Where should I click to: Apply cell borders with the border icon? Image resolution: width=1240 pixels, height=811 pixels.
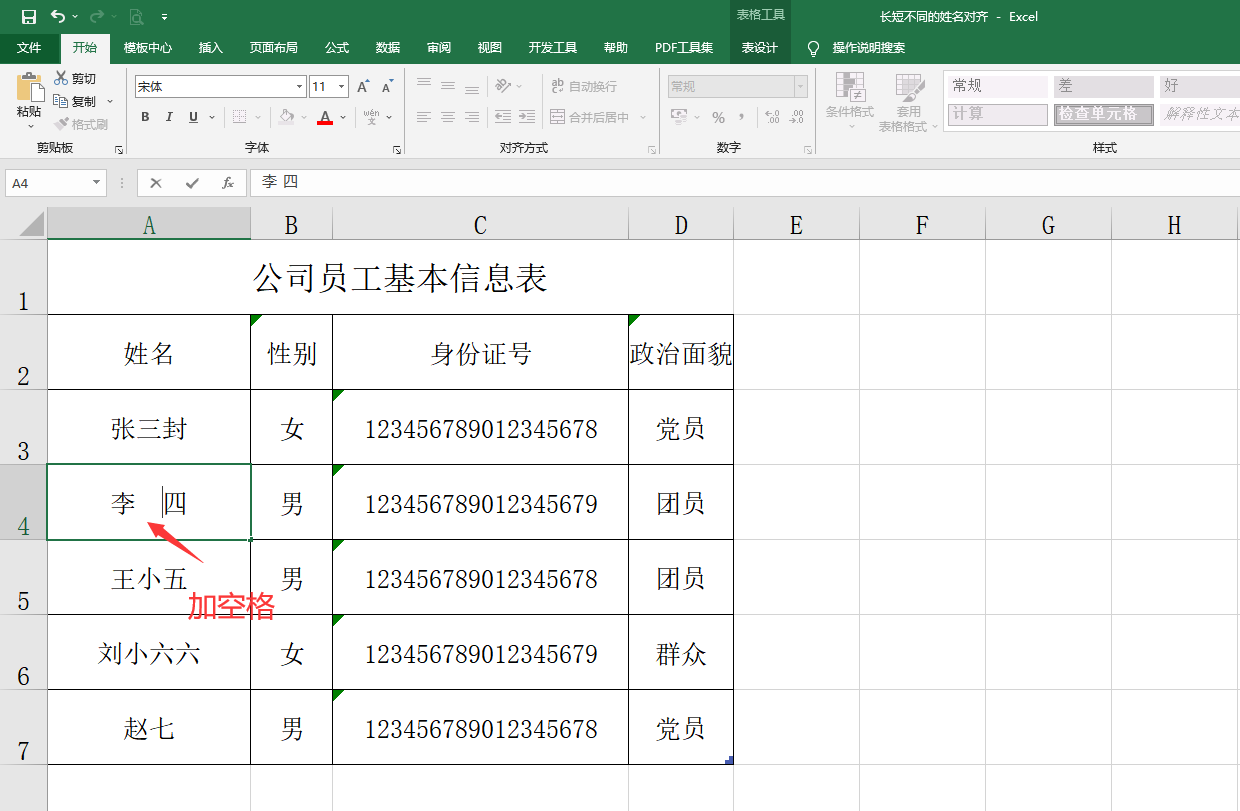click(x=239, y=117)
